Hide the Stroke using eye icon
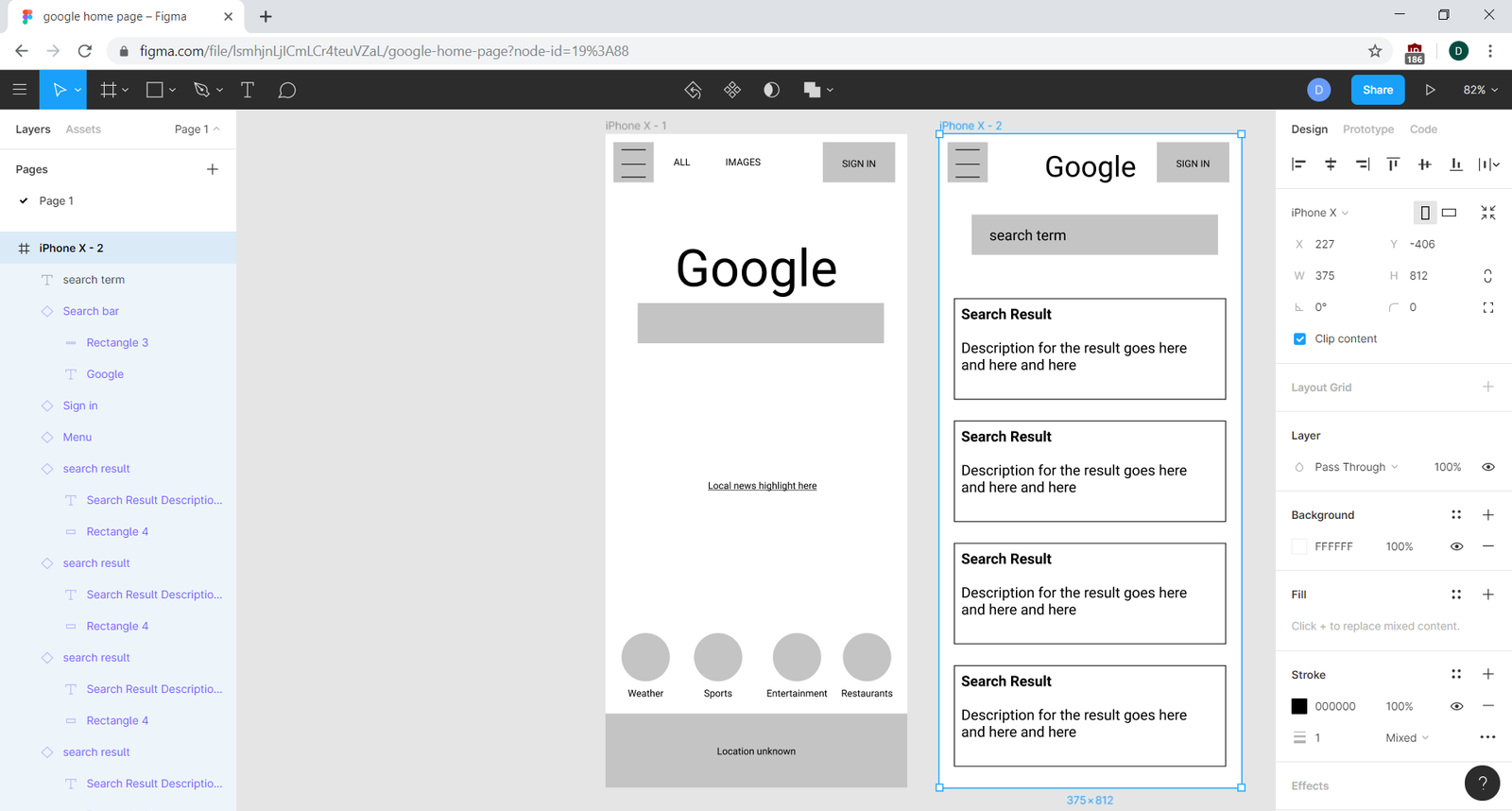The height and width of the screenshot is (811, 1512). [1456, 706]
